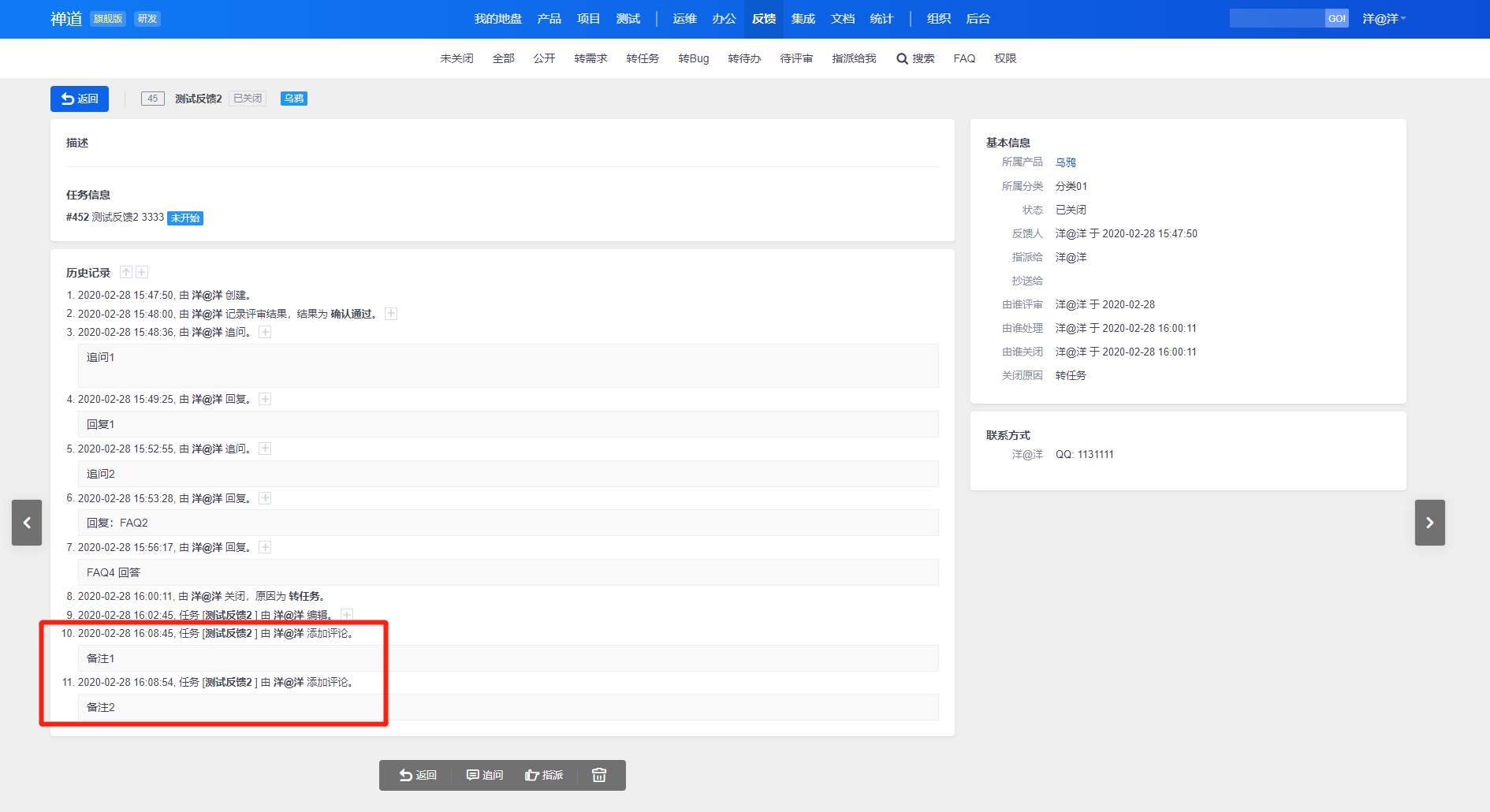Expand all history records with the header plus icon
Image resolution: width=1490 pixels, height=812 pixels.
tap(142, 272)
